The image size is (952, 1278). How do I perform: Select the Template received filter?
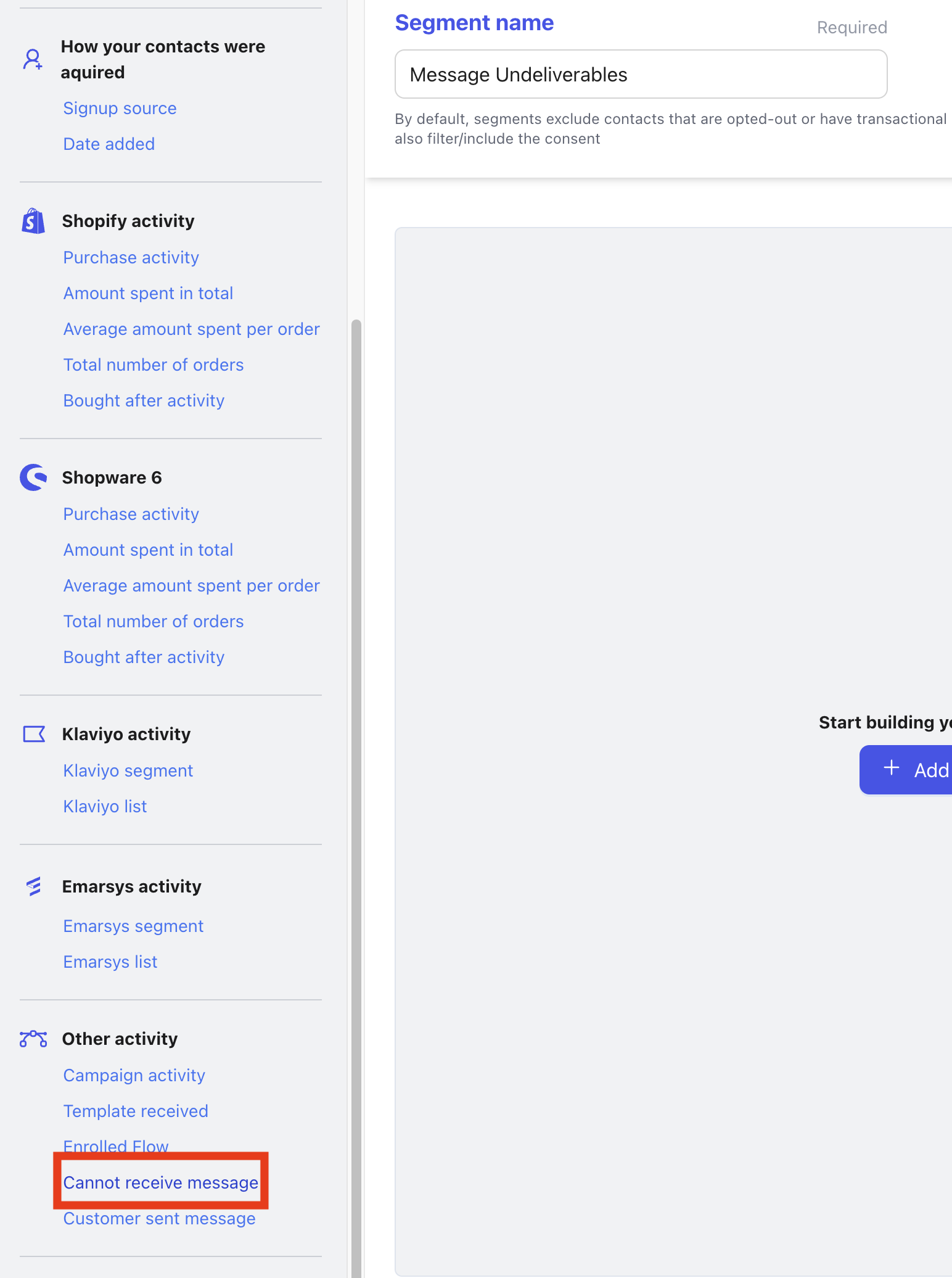coord(136,1111)
